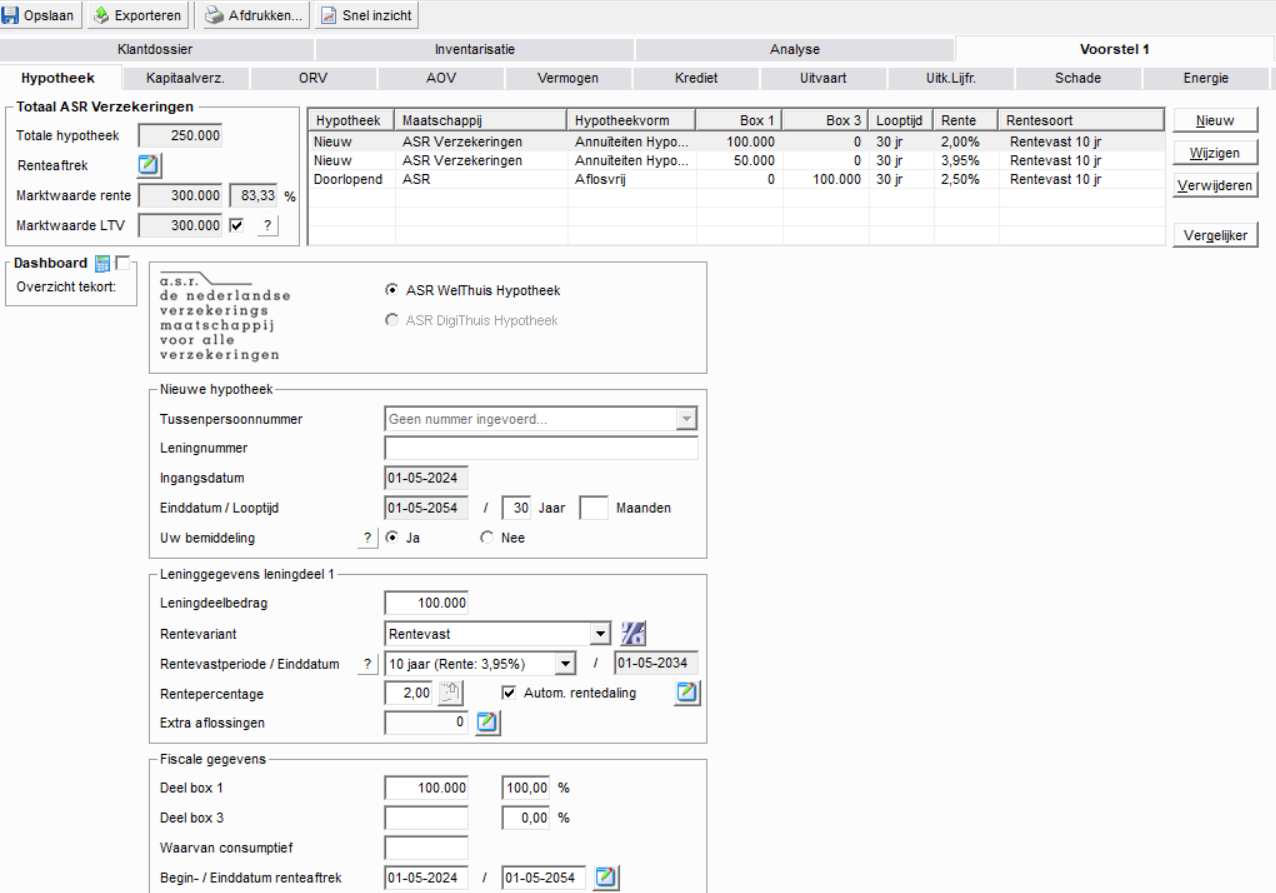This screenshot has width=1276, height=893.
Task: Open the Krediet sub-tab
Action: click(696, 78)
